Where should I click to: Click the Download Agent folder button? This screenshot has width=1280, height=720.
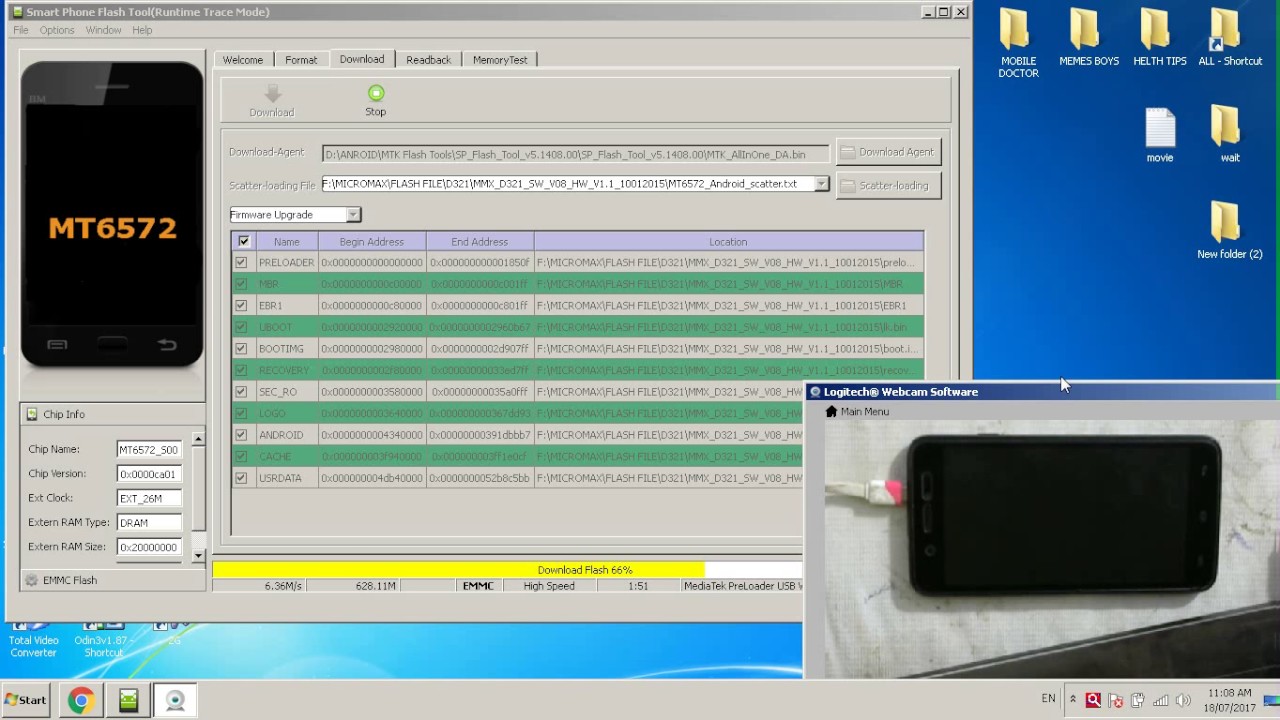point(888,152)
